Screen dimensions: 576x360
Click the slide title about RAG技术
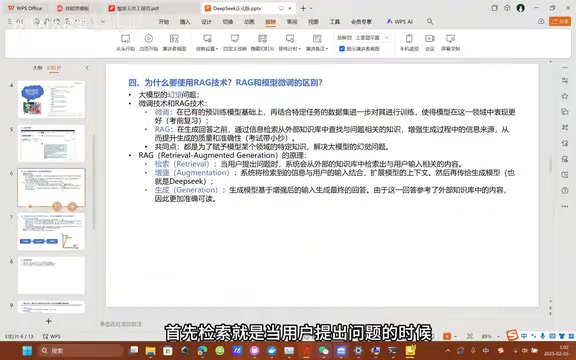coord(225,82)
